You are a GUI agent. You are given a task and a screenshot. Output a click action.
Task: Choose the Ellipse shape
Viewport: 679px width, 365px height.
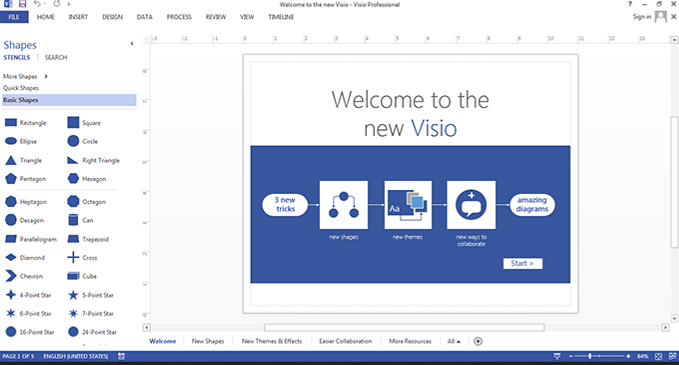tap(11, 141)
